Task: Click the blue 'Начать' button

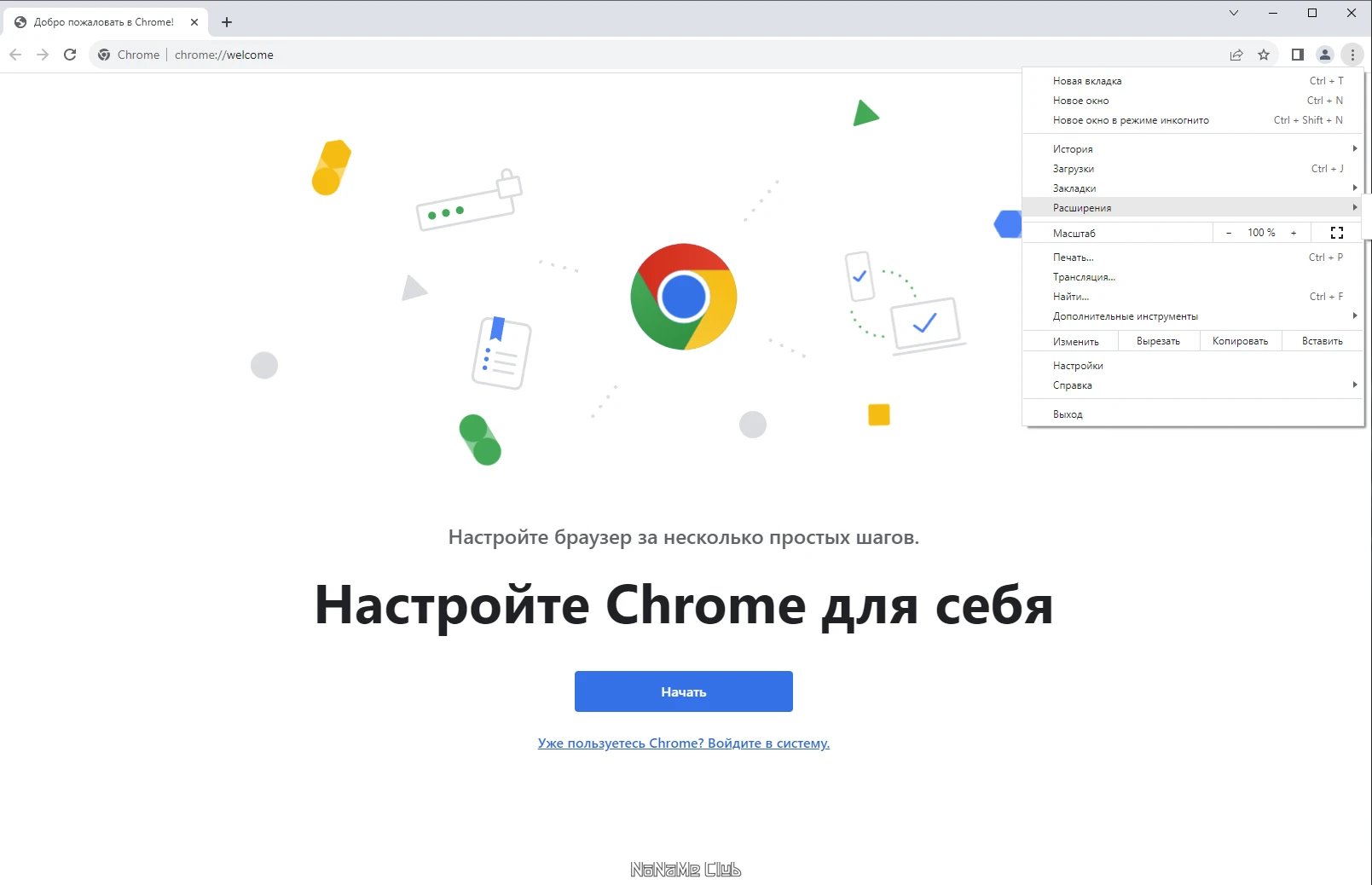Action: (684, 691)
